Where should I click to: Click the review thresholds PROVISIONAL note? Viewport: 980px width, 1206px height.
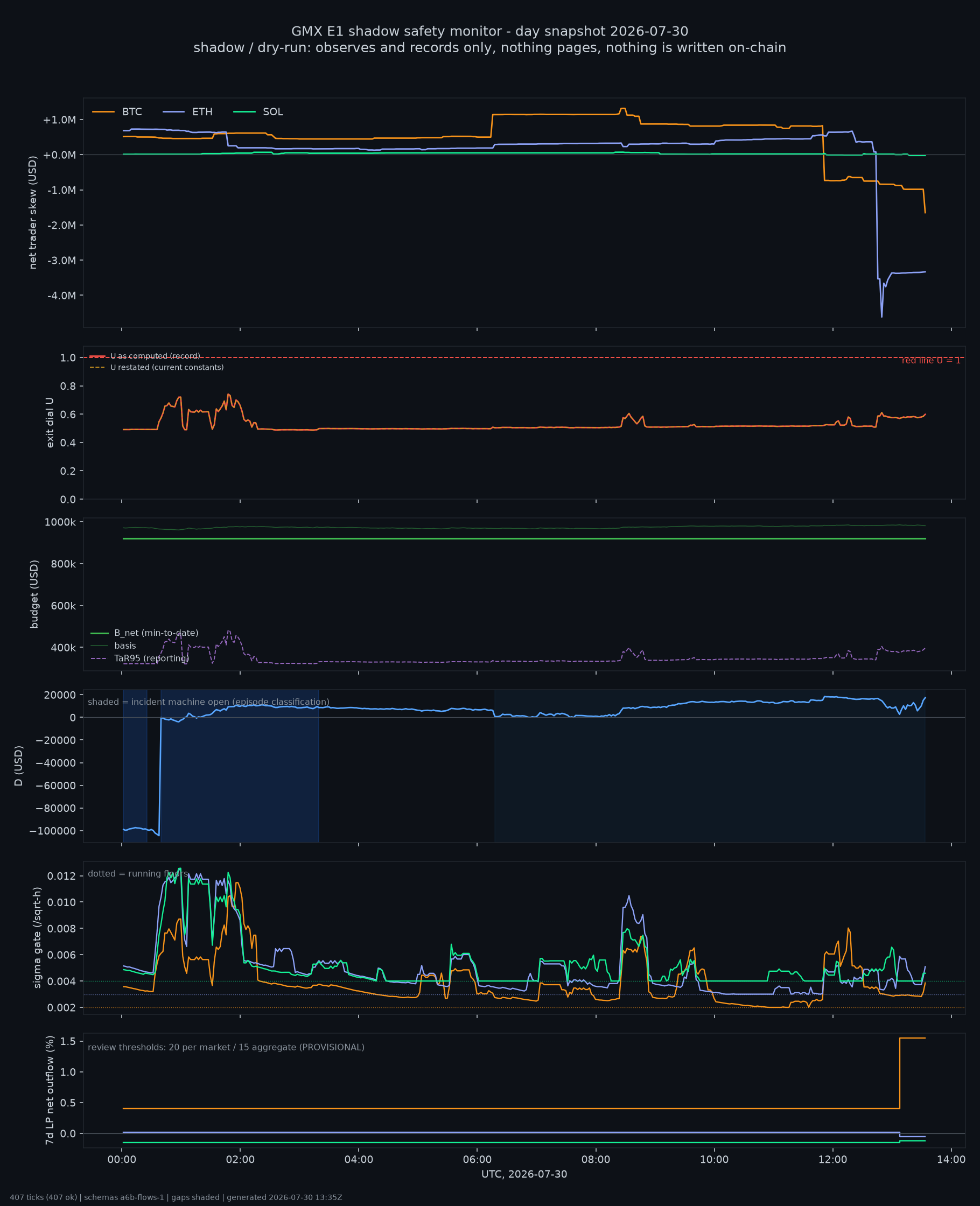click(x=226, y=1047)
